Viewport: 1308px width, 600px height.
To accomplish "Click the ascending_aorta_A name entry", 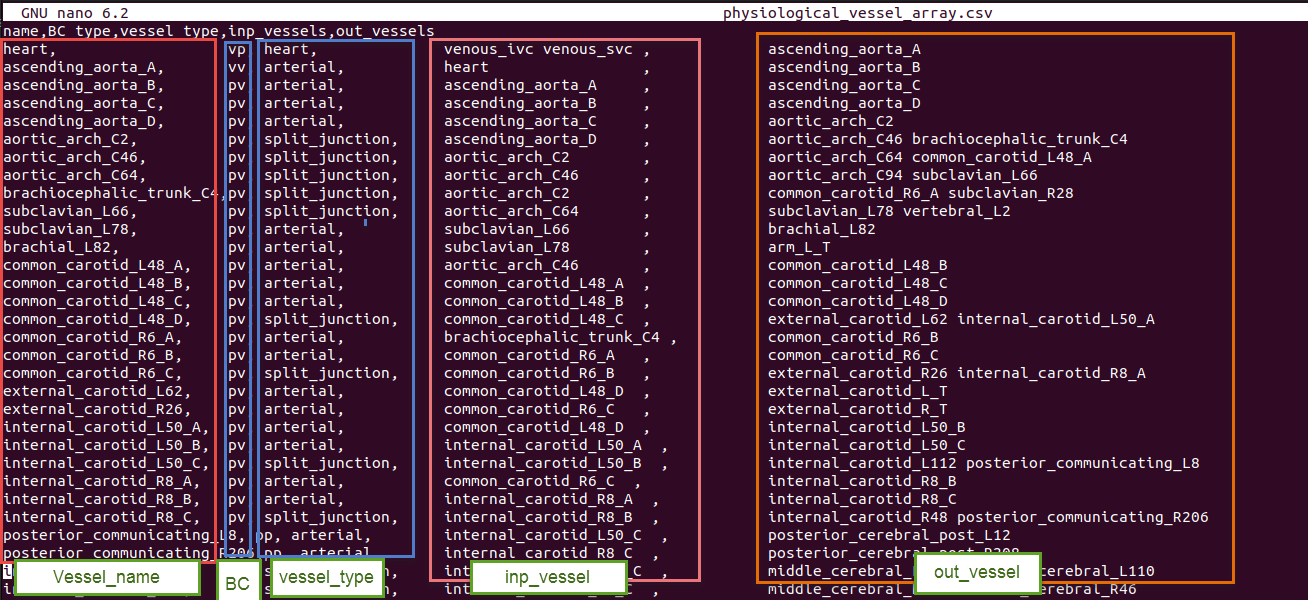I will click(x=78, y=66).
